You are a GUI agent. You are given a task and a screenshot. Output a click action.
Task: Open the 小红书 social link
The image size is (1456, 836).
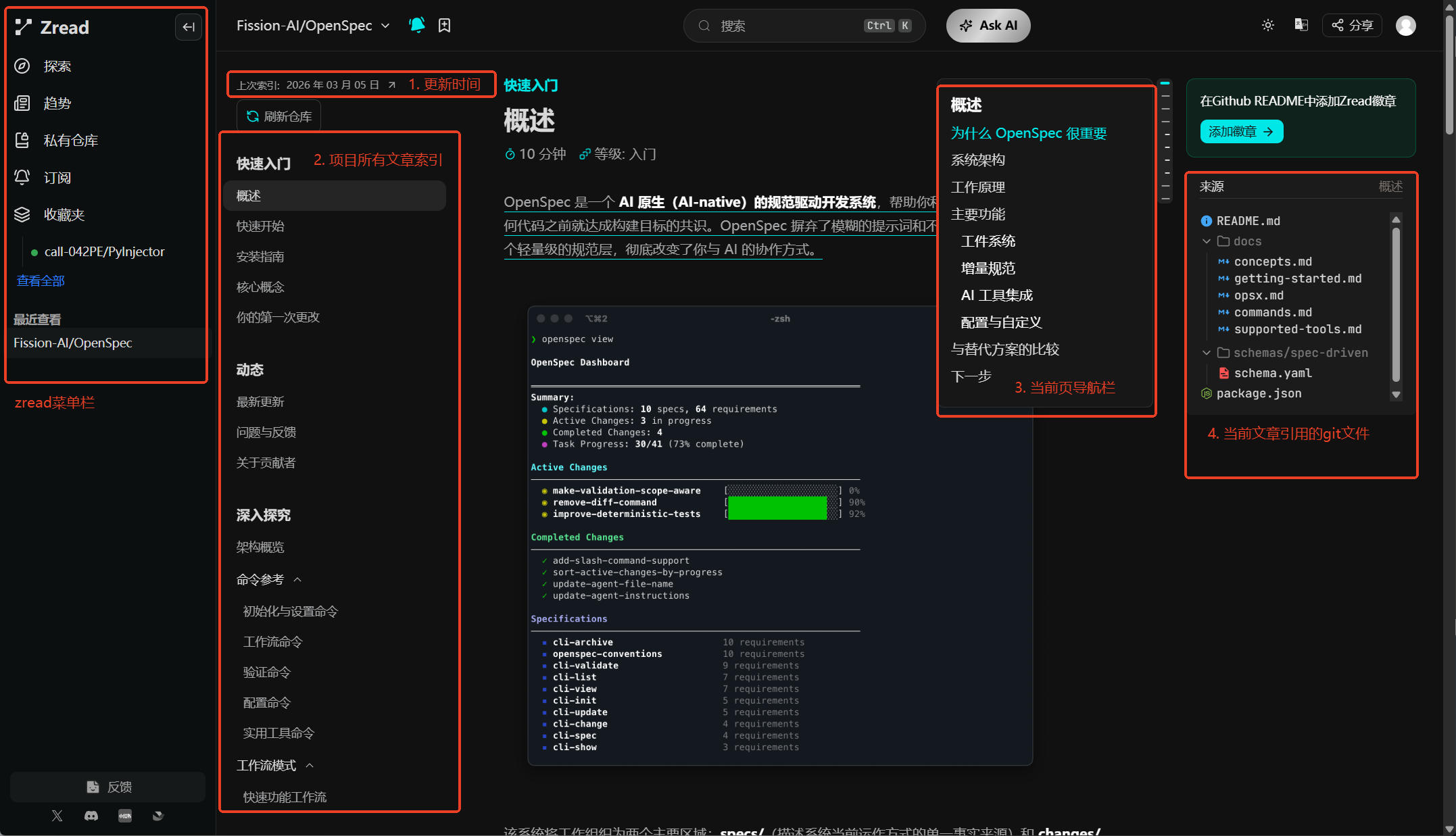point(125,816)
